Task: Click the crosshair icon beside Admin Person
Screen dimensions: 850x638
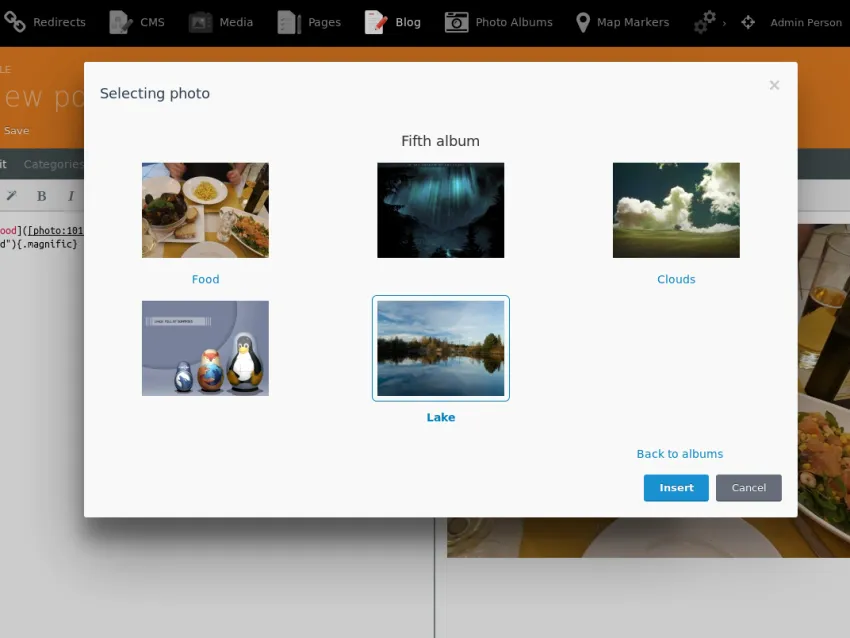Action: click(748, 22)
